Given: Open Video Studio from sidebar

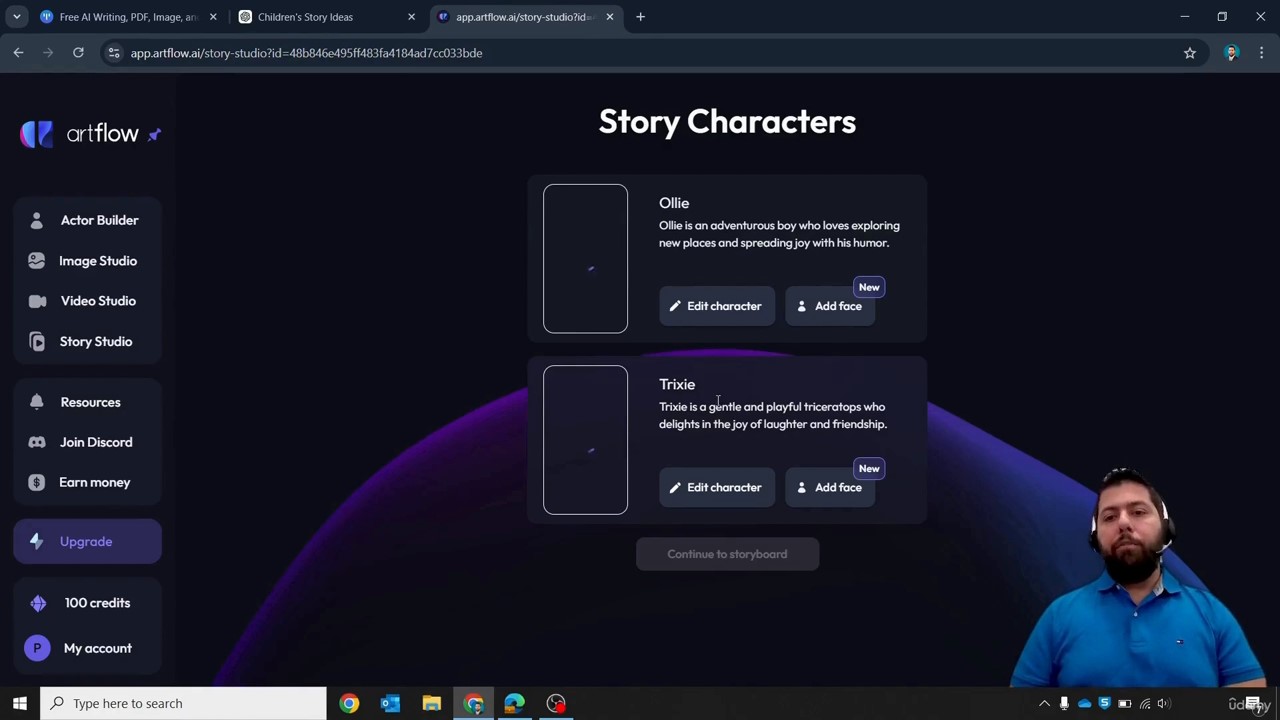Looking at the screenshot, I should pyautogui.click(x=87, y=301).
